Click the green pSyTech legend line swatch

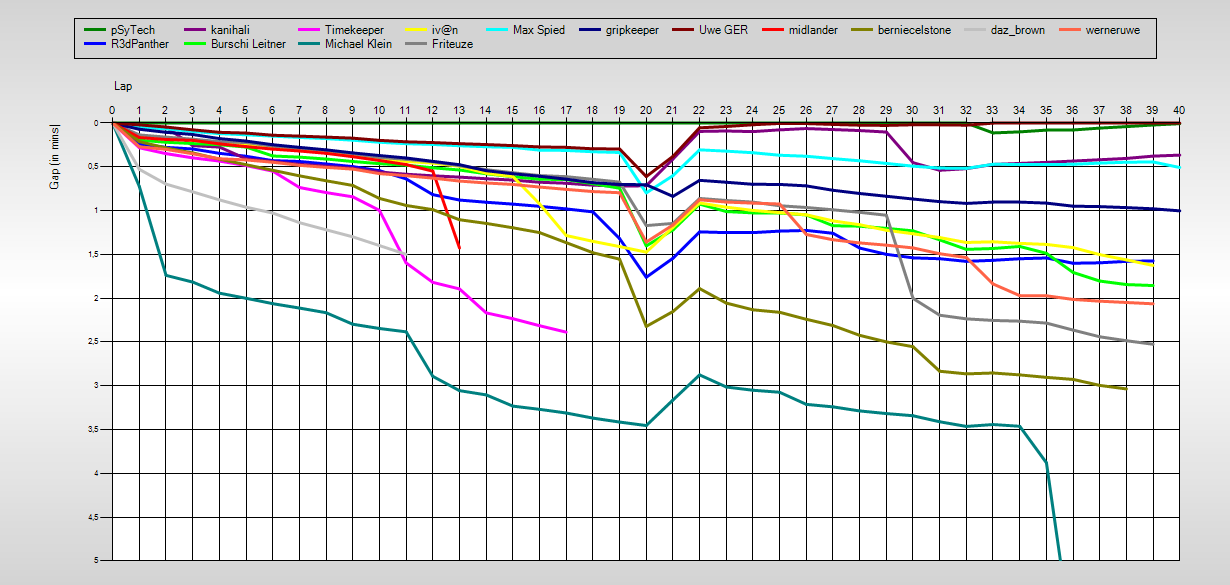pos(95,30)
